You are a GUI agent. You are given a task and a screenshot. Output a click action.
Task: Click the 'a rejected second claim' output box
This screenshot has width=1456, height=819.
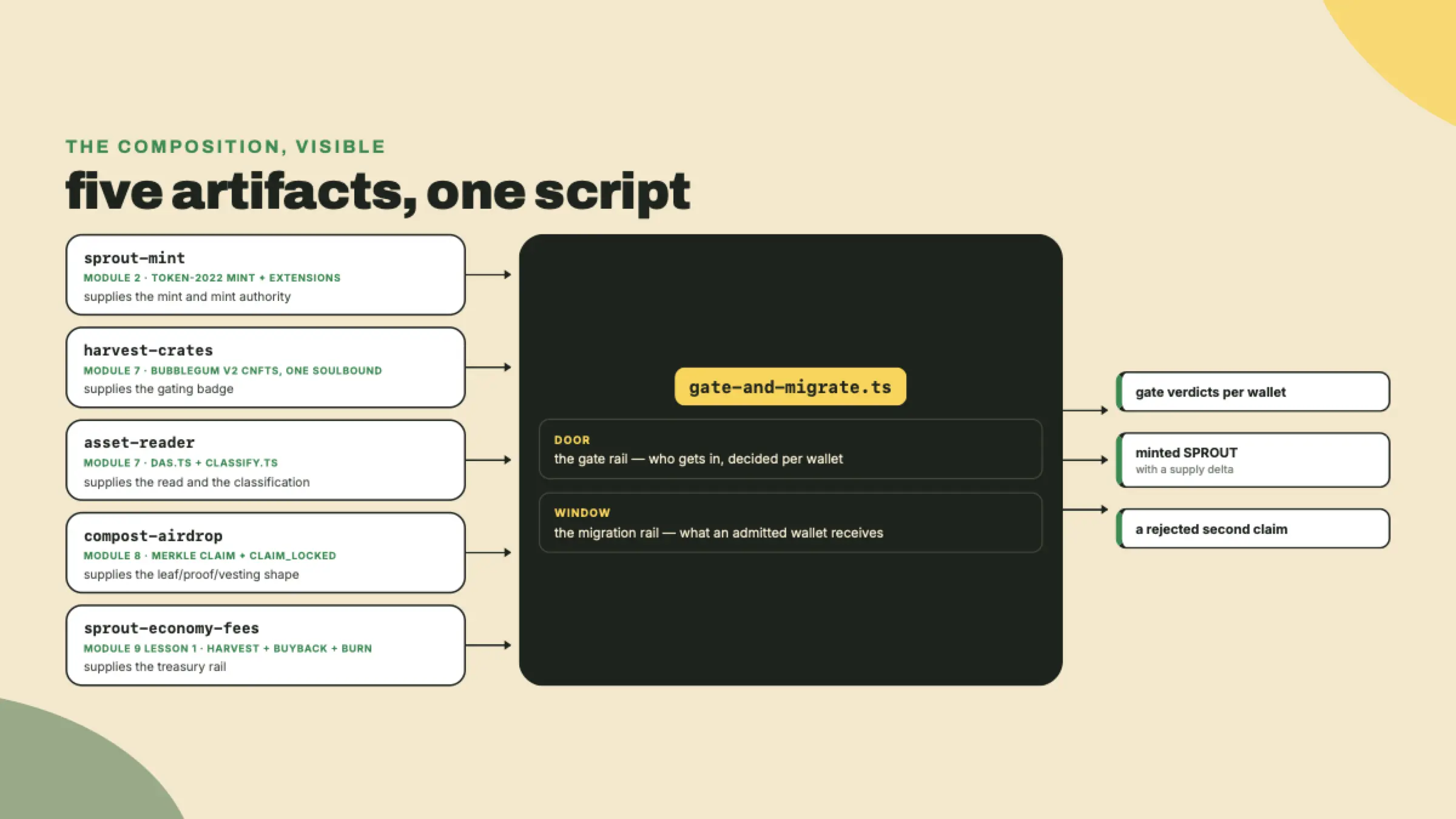tap(1253, 528)
